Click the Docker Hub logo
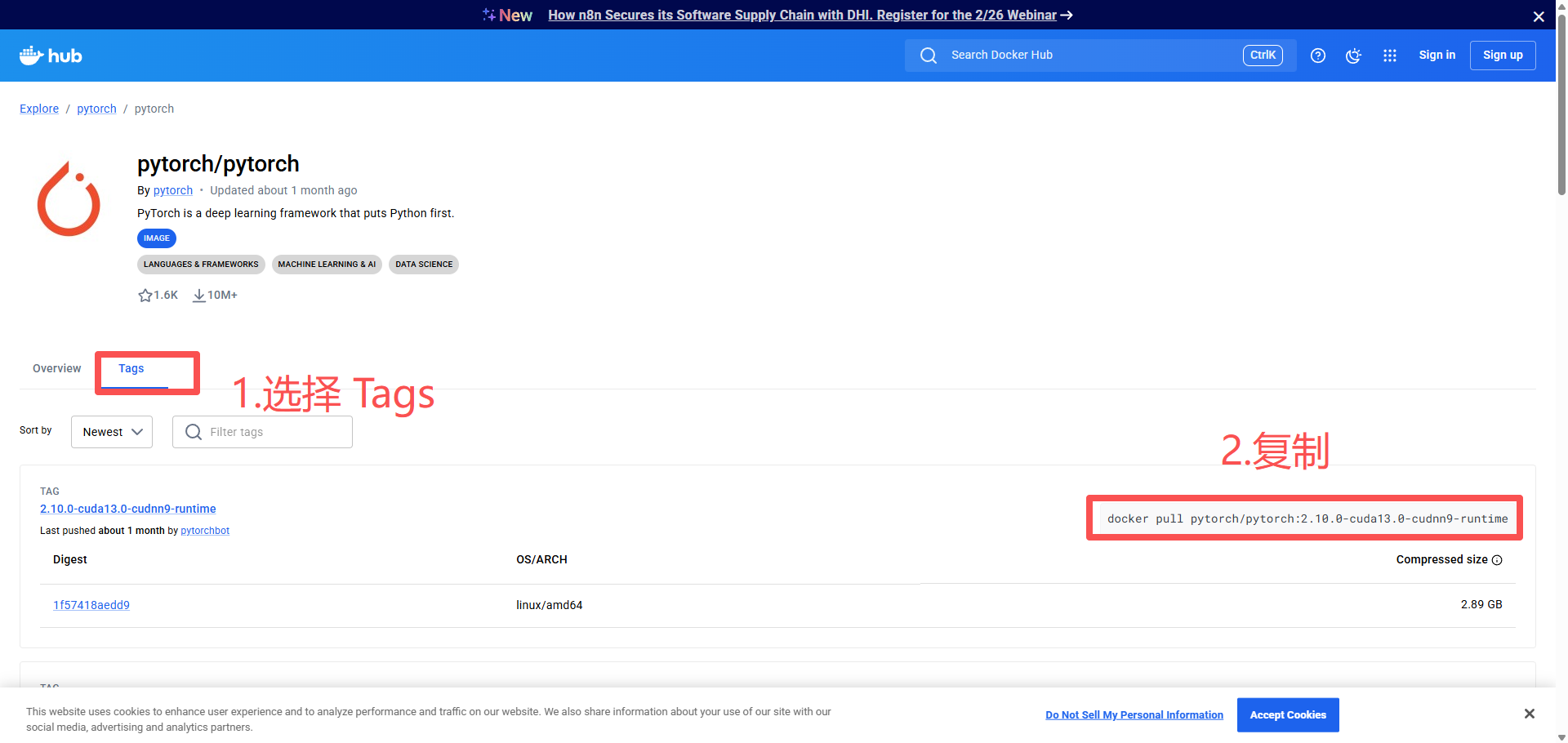Screen dimensions: 1568x743 pyautogui.click(x=51, y=56)
